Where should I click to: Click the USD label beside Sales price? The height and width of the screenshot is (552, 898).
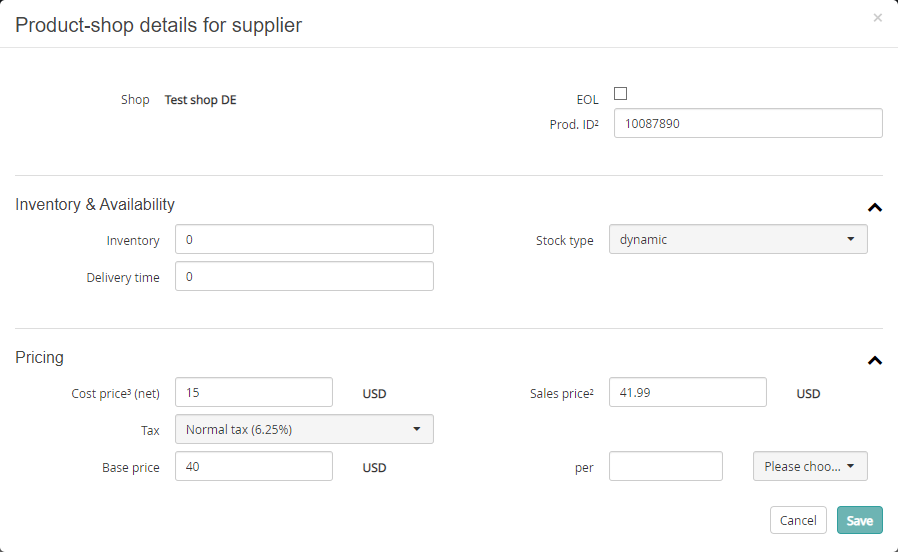tap(808, 393)
